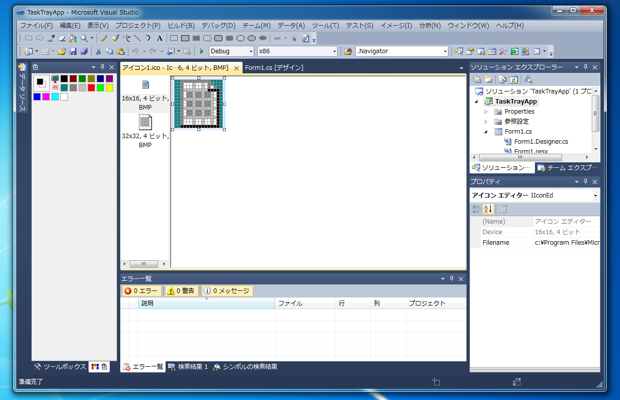Select the outlined Rounded Rectangle tool

click(207, 38)
